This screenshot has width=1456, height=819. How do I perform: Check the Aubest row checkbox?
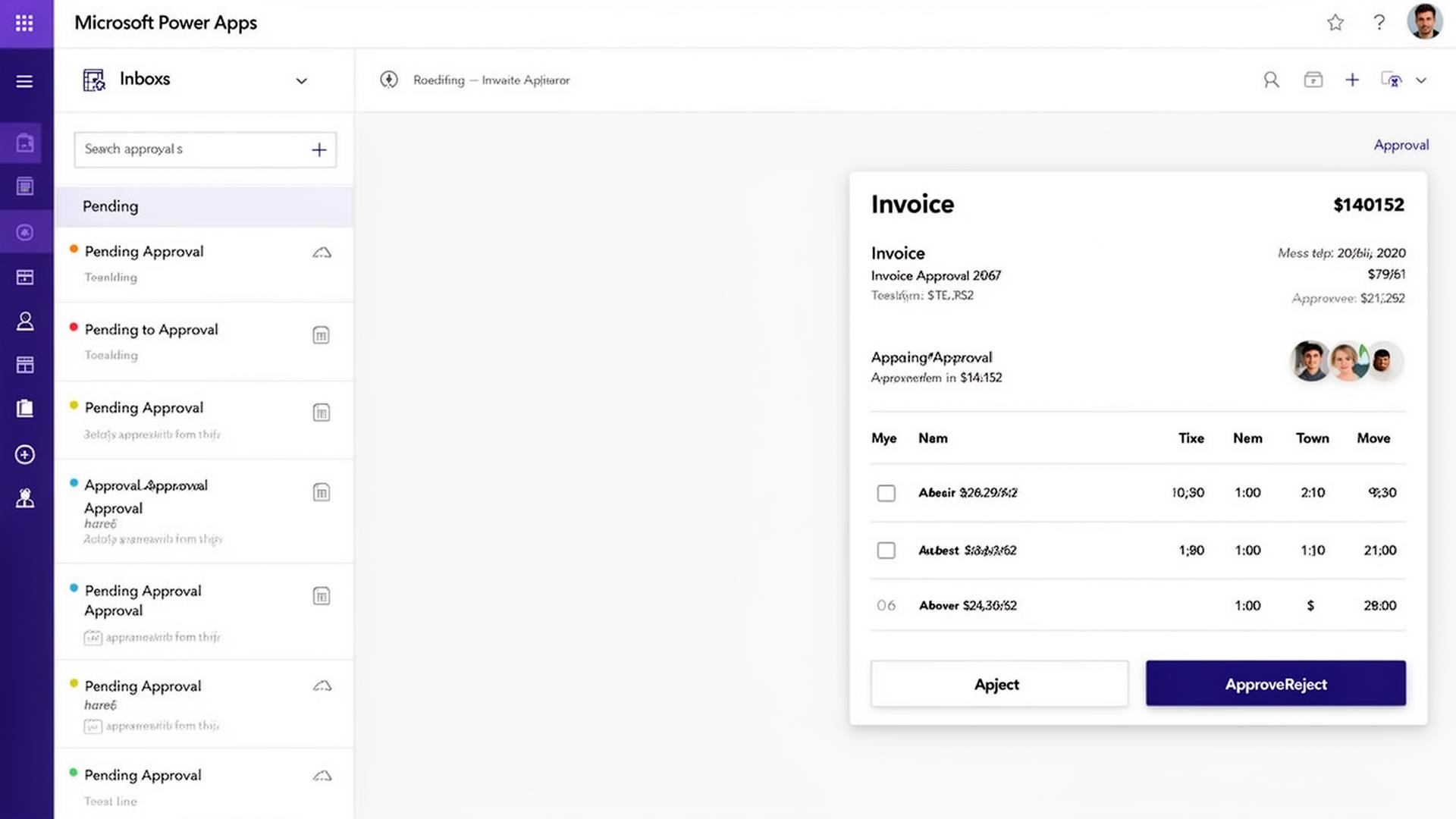tap(886, 550)
